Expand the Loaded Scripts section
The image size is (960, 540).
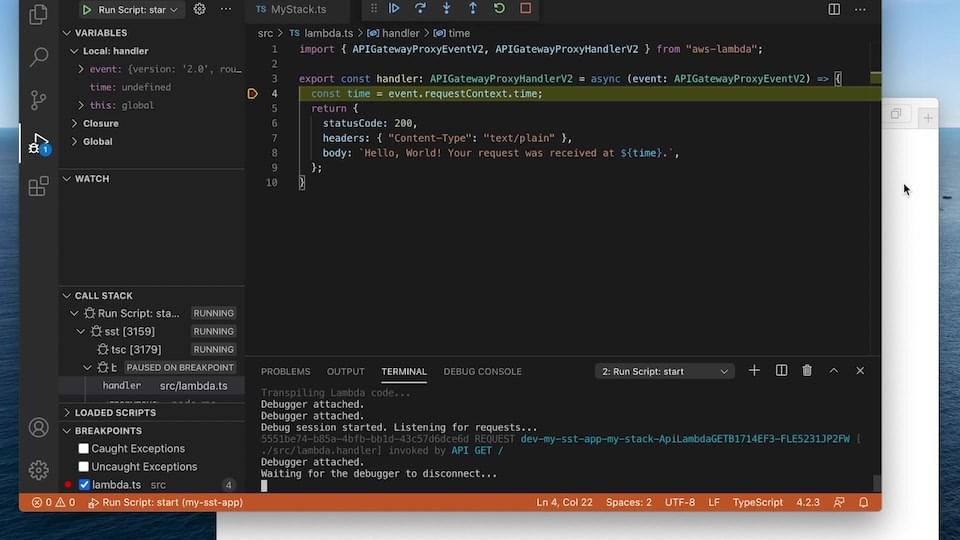(x=115, y=412)
